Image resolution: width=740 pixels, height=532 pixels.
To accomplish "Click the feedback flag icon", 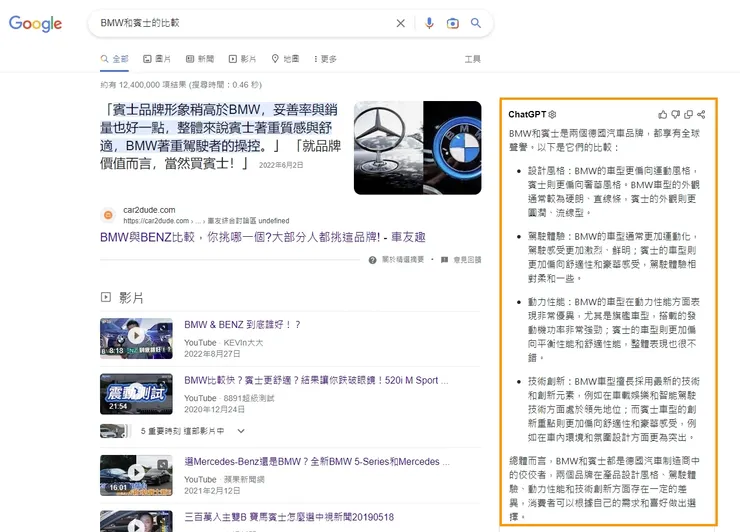I will click(444, 260).
